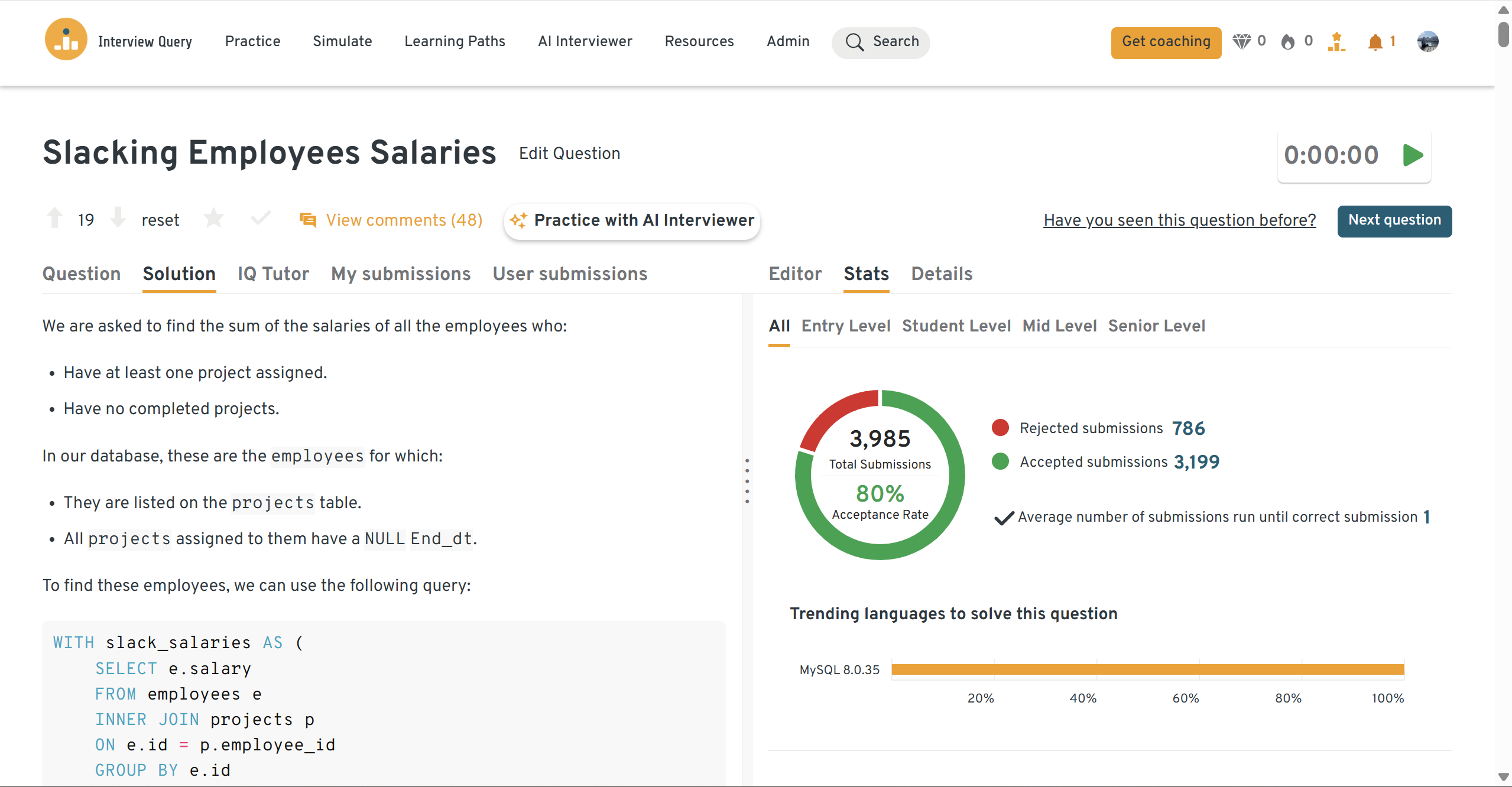Switch to the IQ Tutor tab

tap(273, 274)
